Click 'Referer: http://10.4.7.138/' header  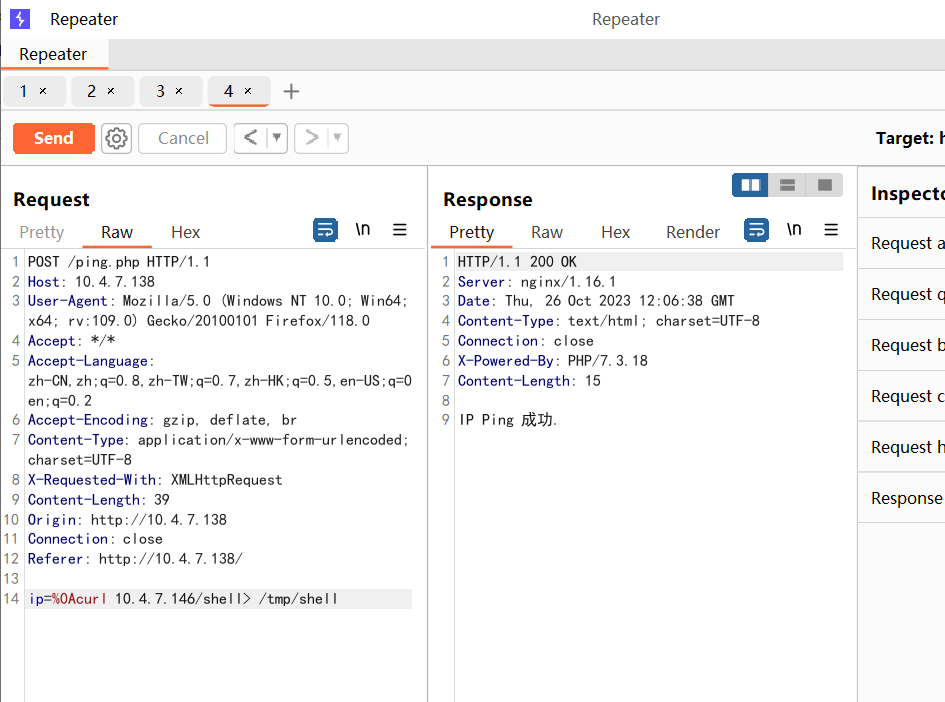[135, 559]
